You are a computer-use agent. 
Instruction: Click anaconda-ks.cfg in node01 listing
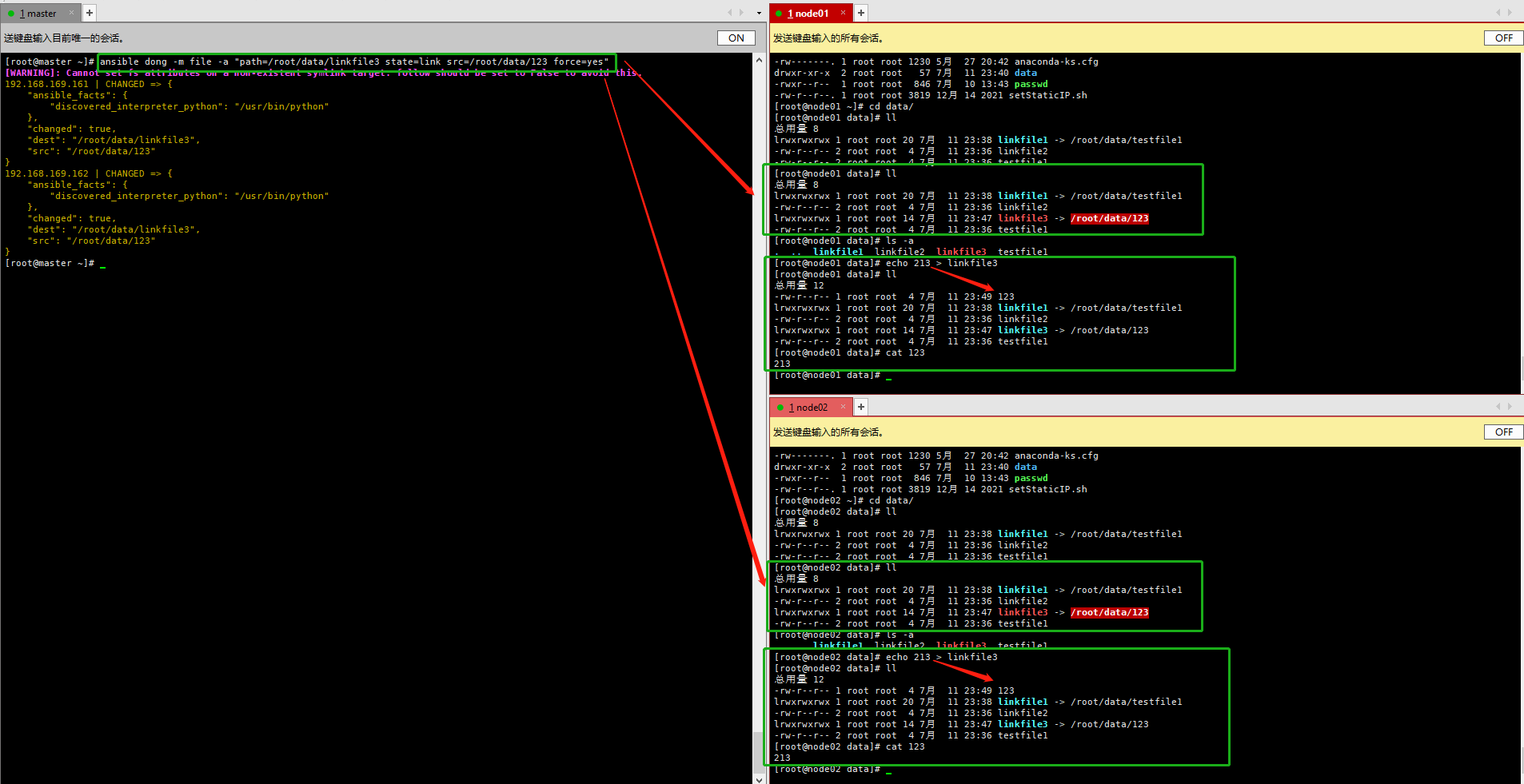[x=1056, y=62]
